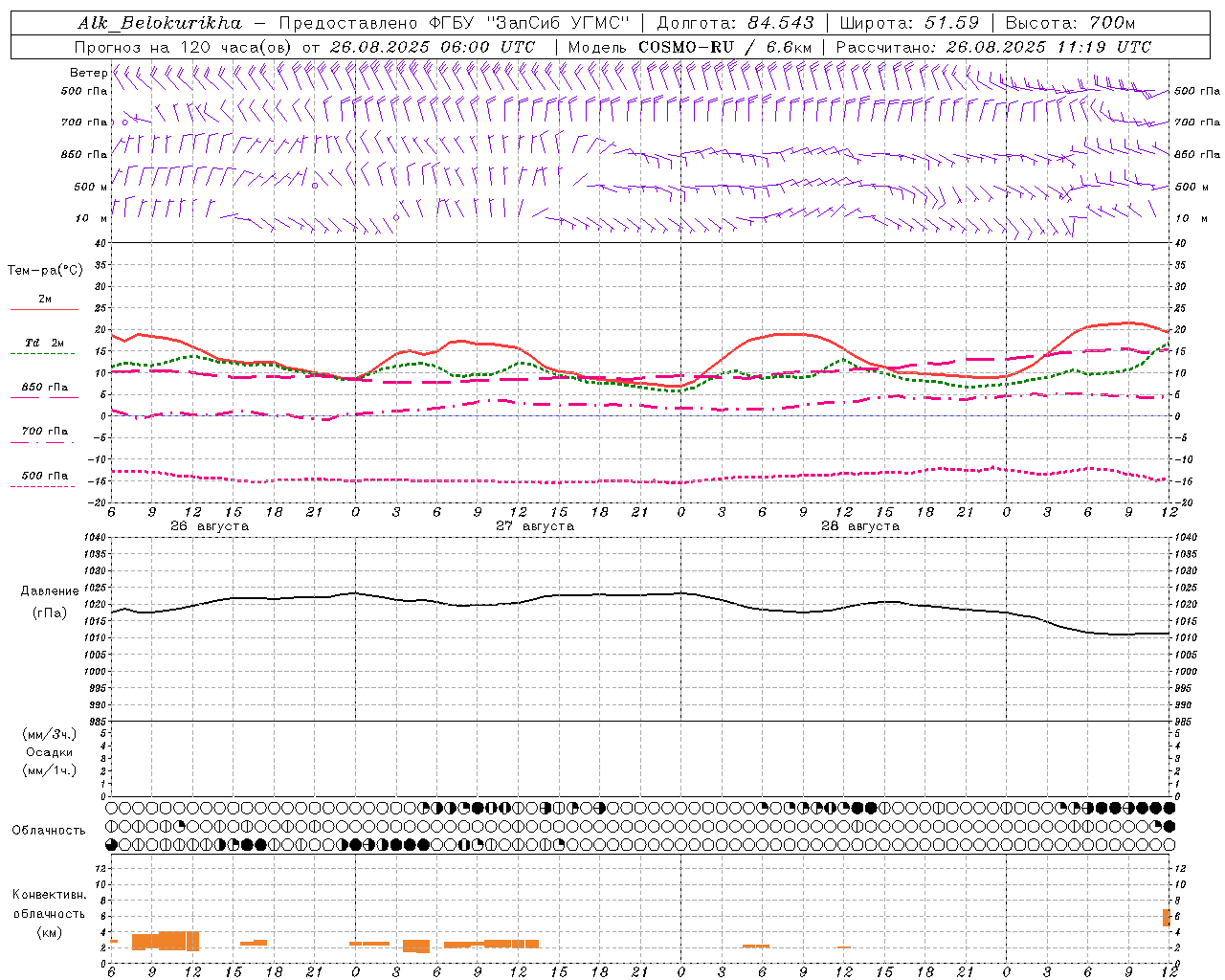Viewport: 1225px width, 980px height.
Task: Click the 500 гПа temperature legend entry
Action: (x=45, y=476)
